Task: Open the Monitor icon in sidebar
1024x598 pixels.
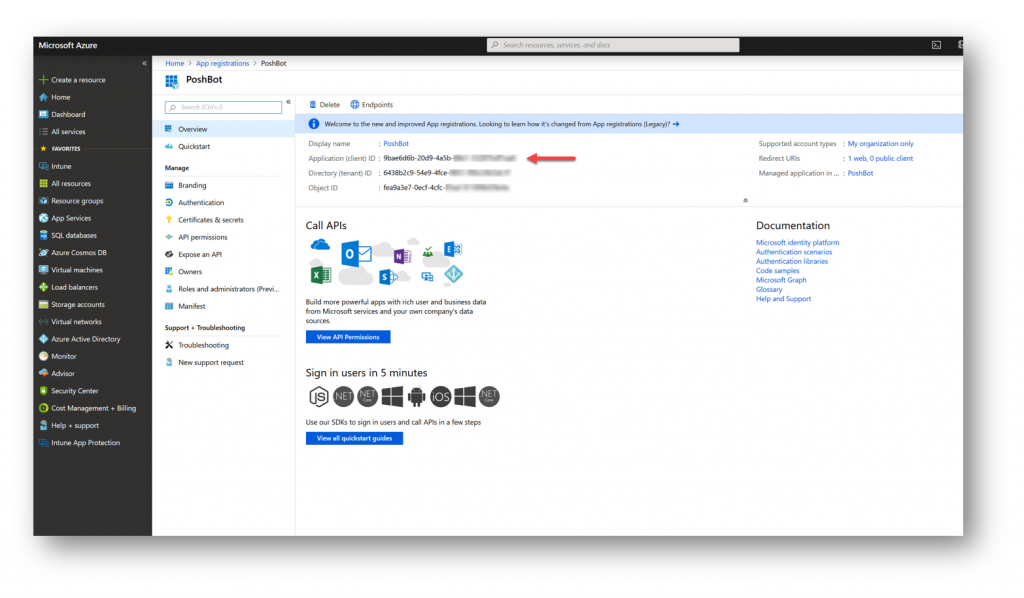Action: (x=43, y=356)
